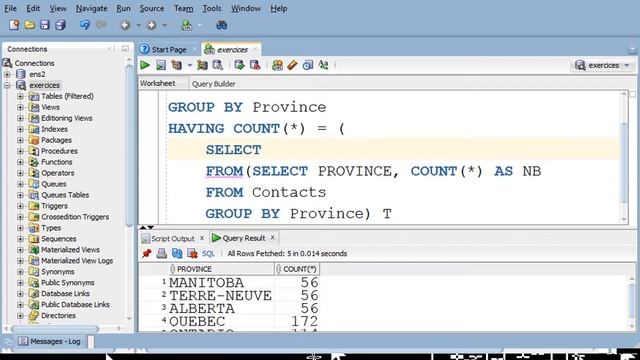
Task: Click the Run Script icon
Action: pos(161,65)
